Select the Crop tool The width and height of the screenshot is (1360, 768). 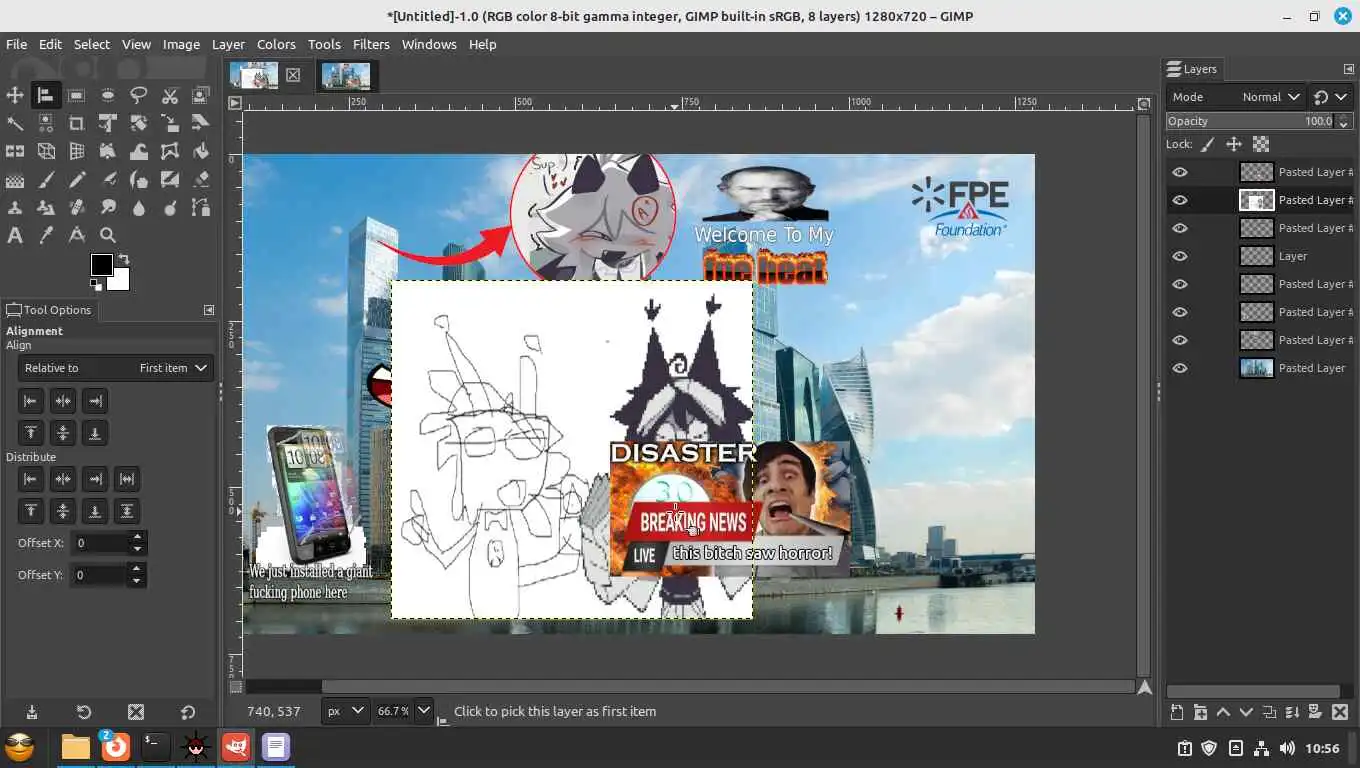click(x=77, y=124)
